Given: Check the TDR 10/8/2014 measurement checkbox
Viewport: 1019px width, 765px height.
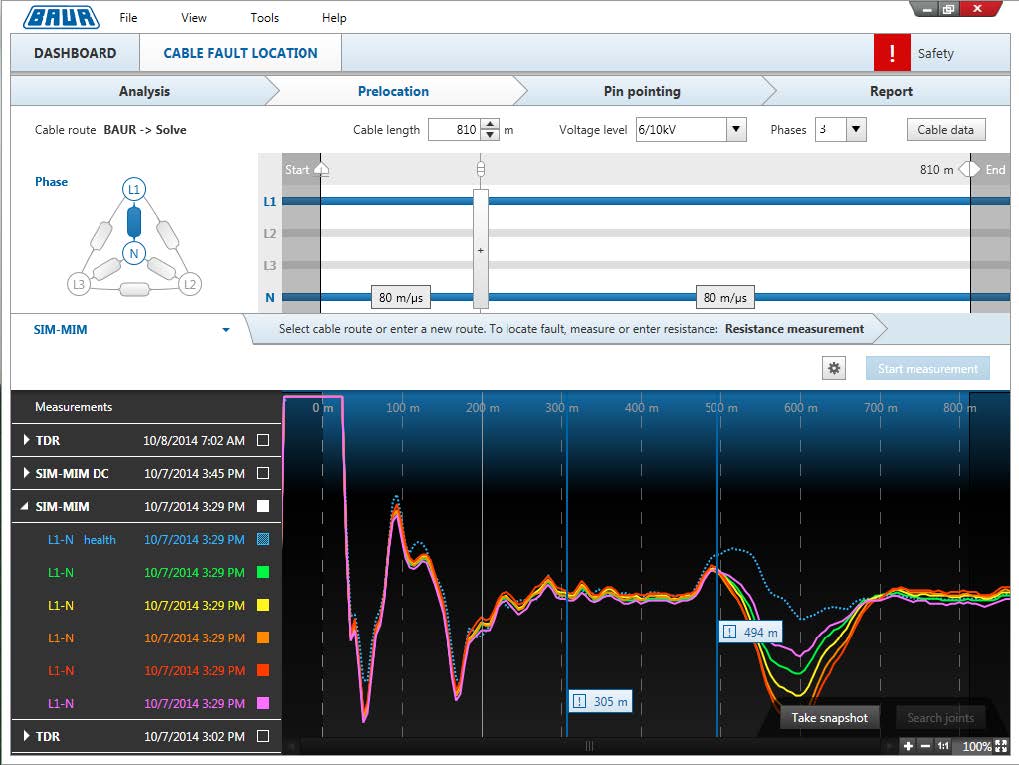Looking at the screenshot, I should [264, 440].
